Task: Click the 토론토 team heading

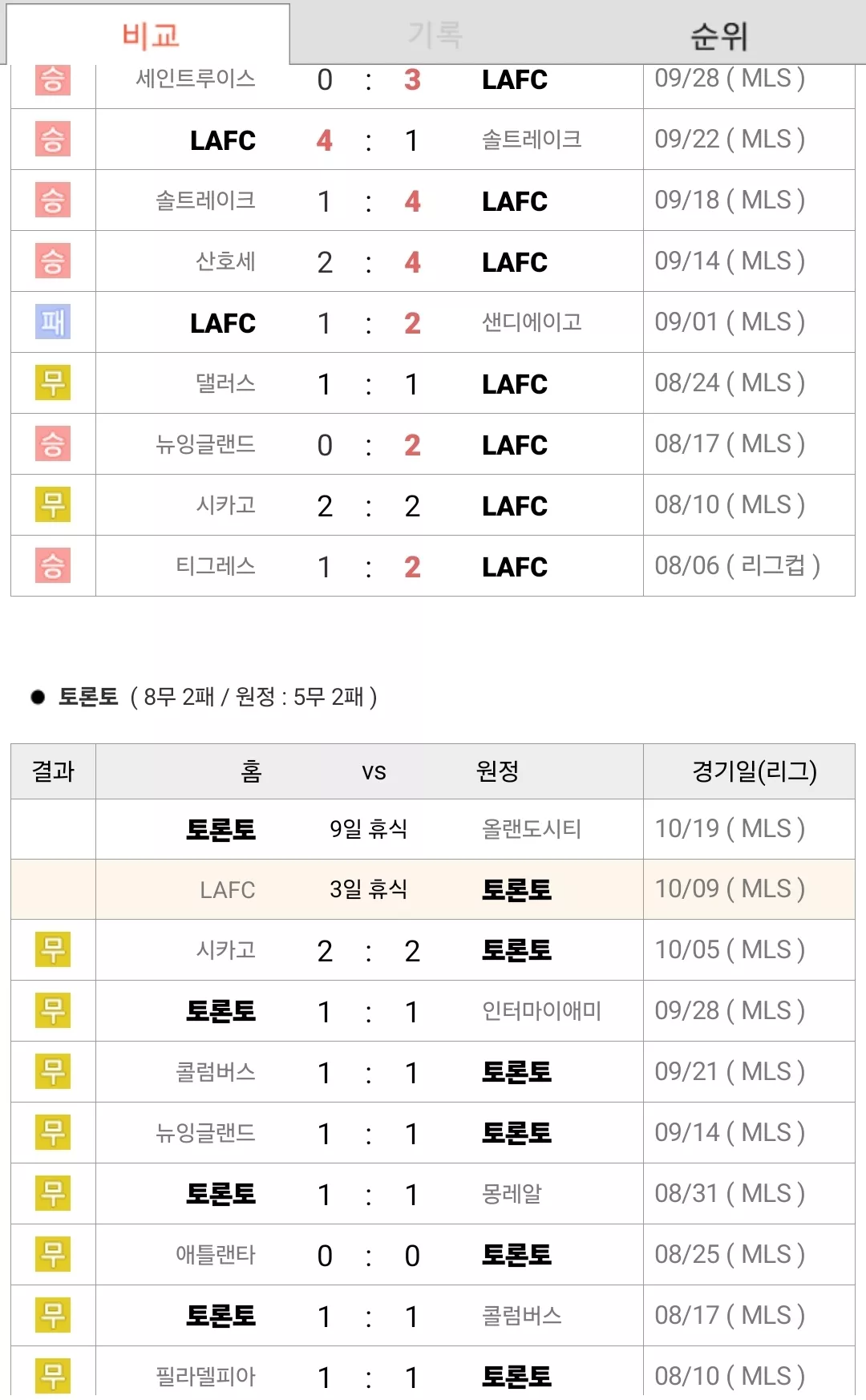Action: click(x=88, y=696)
